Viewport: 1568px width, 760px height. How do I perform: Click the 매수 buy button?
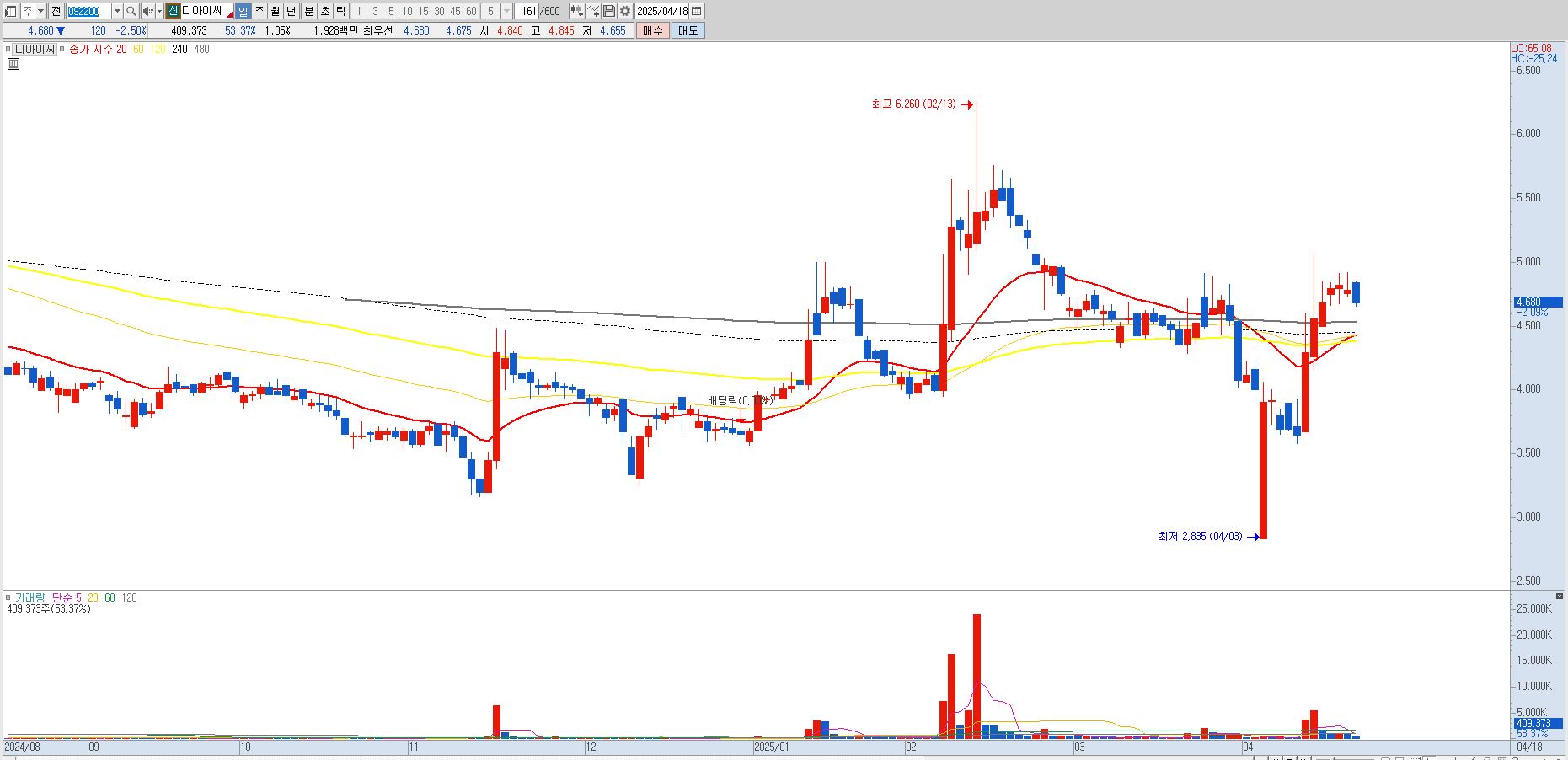pos(653,30)
